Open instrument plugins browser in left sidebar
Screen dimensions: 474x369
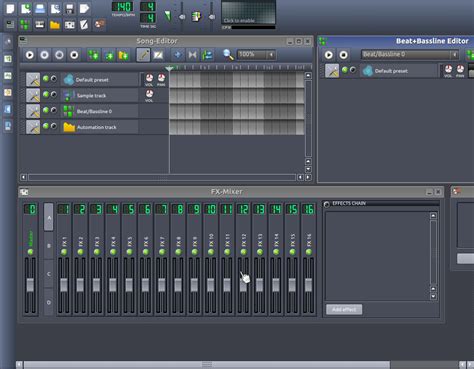pyautogui.click(x=8, y=42)
